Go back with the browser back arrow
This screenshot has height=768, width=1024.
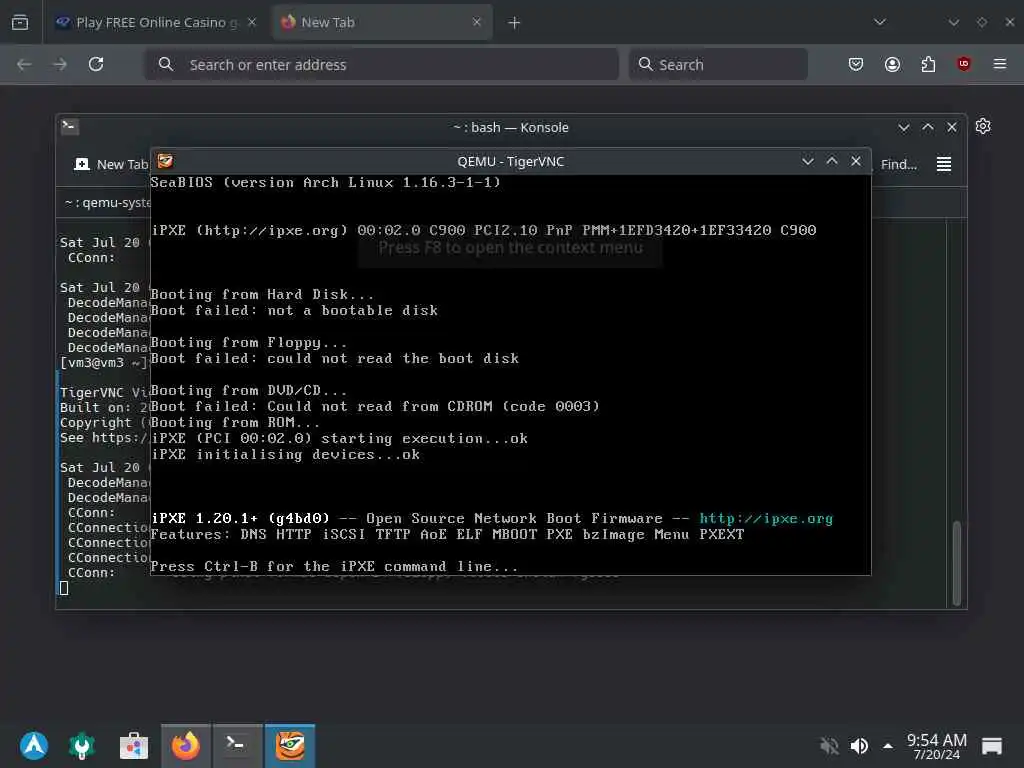(24, 64)
